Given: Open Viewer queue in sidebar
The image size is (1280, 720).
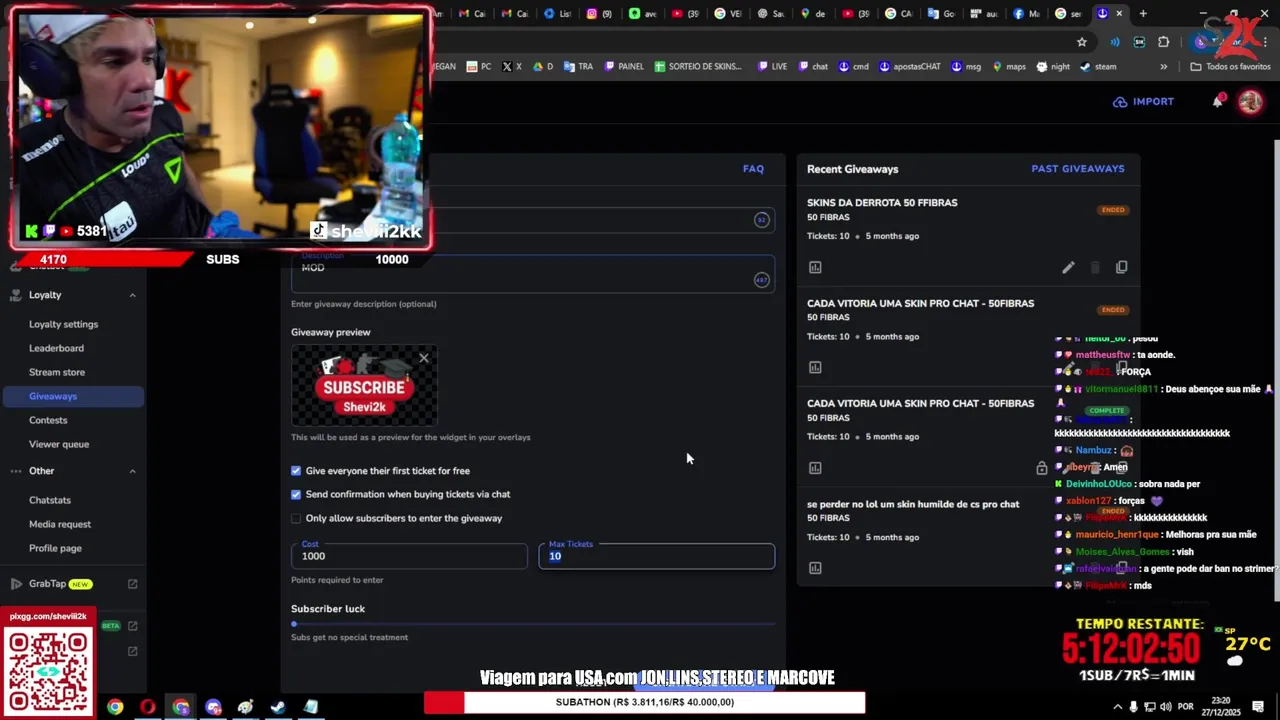Looking at the screenshot, I should (x=59, y=444).
